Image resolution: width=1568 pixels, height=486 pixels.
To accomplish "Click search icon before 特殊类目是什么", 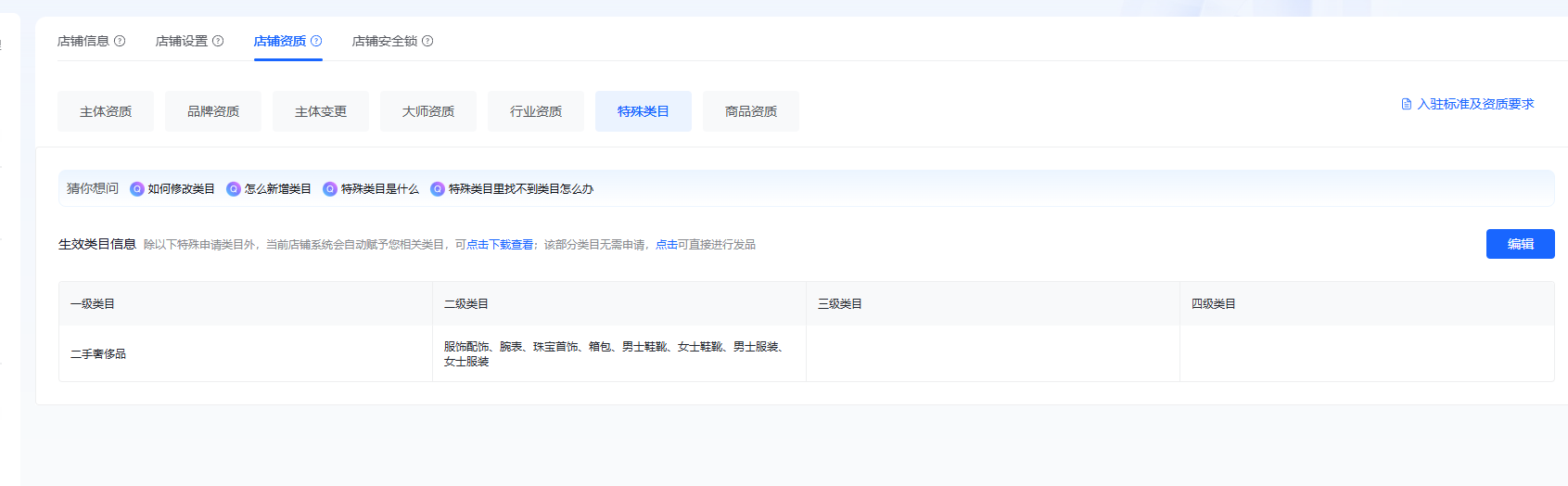I will (330, 189).
